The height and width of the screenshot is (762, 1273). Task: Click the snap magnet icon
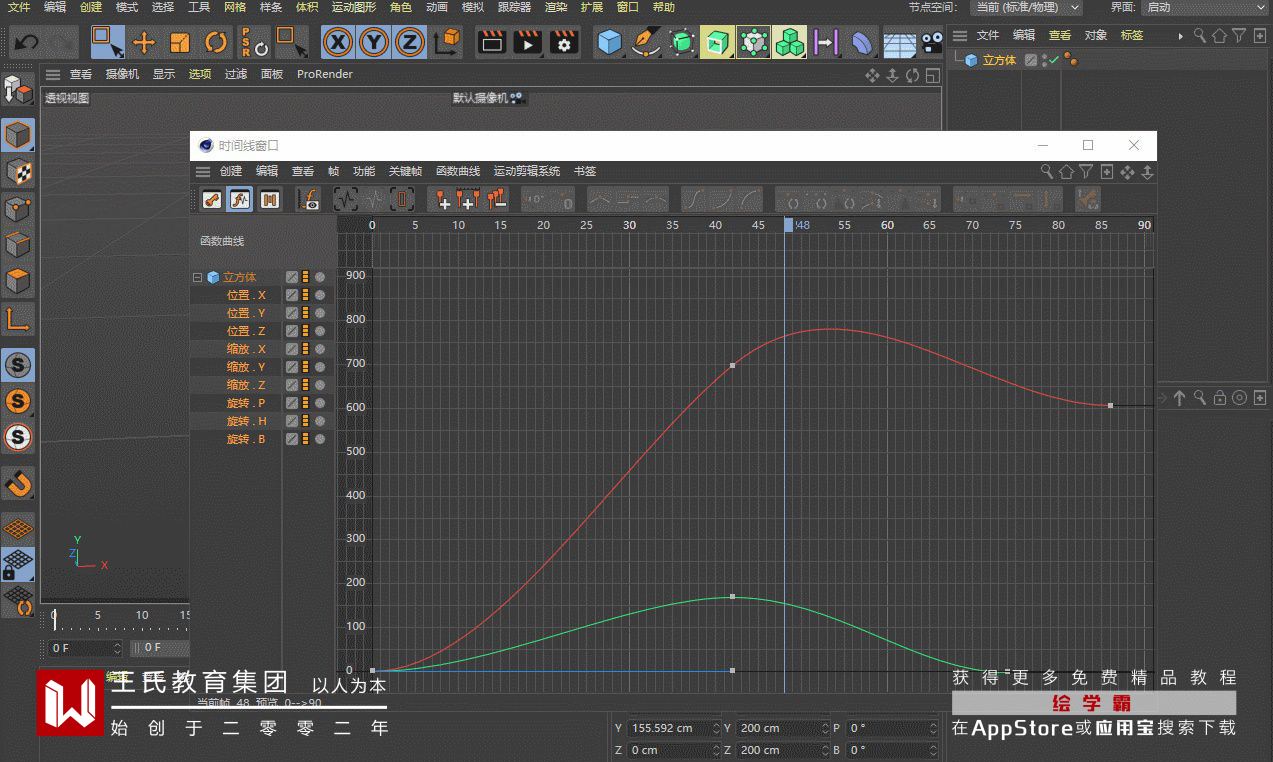[x=18, y=484]
